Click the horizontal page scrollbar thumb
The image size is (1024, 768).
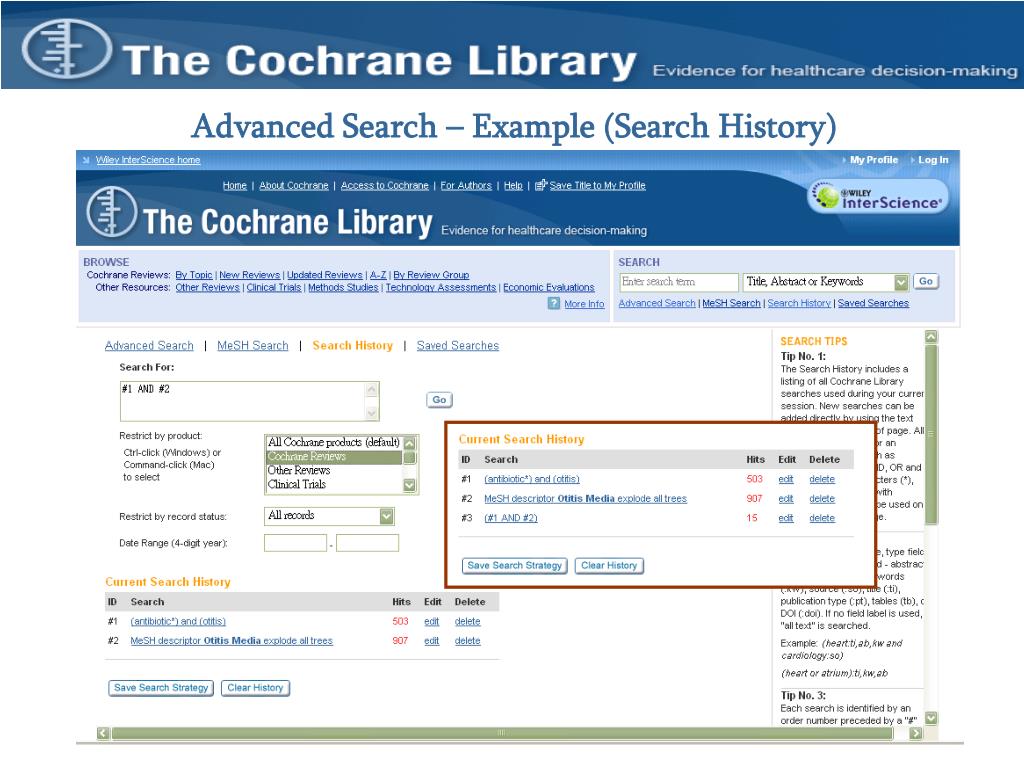point(502,733)
